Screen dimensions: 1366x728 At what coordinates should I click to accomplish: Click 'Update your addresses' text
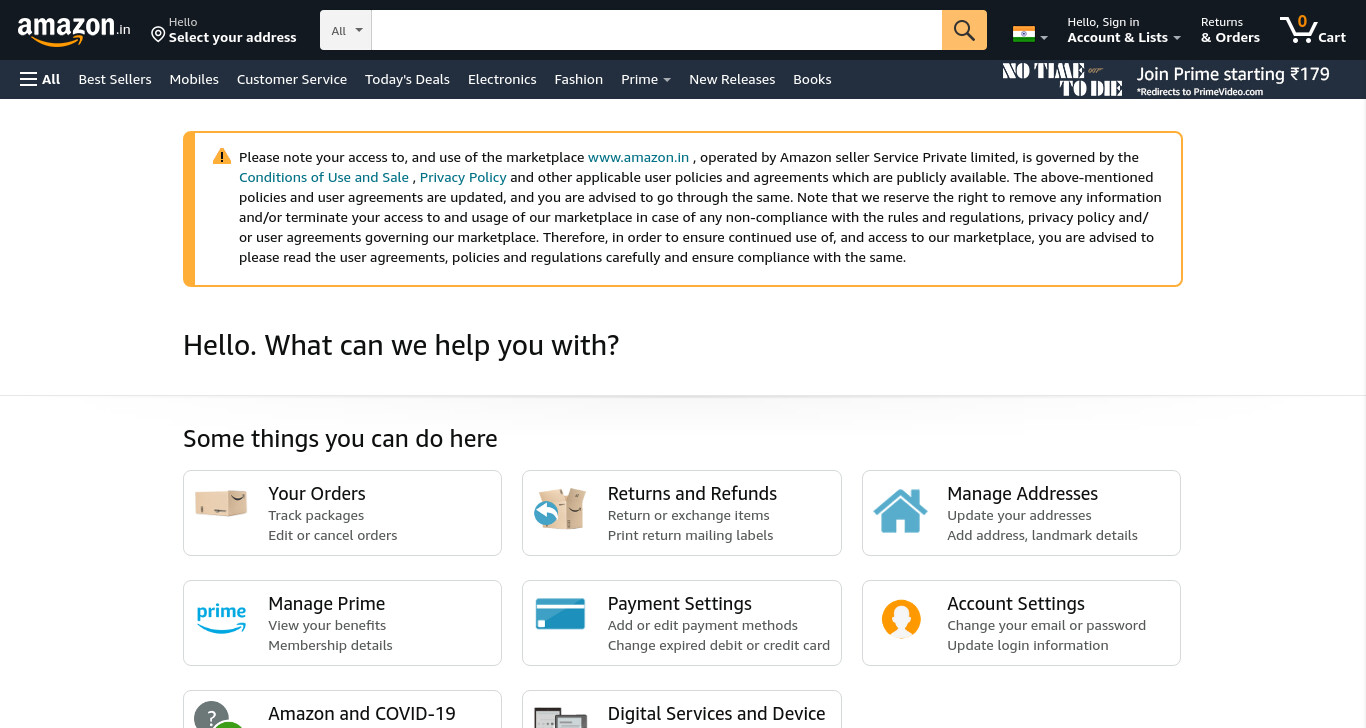tap(1019, 515)
